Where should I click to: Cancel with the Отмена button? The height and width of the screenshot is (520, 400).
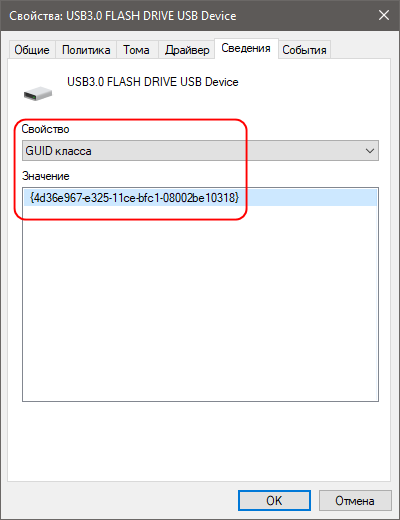(355, 500)
